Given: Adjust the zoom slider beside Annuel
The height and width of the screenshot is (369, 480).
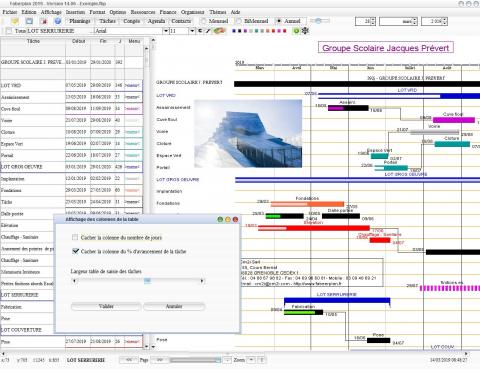Looking at the screenshot, I should [320, 21].
